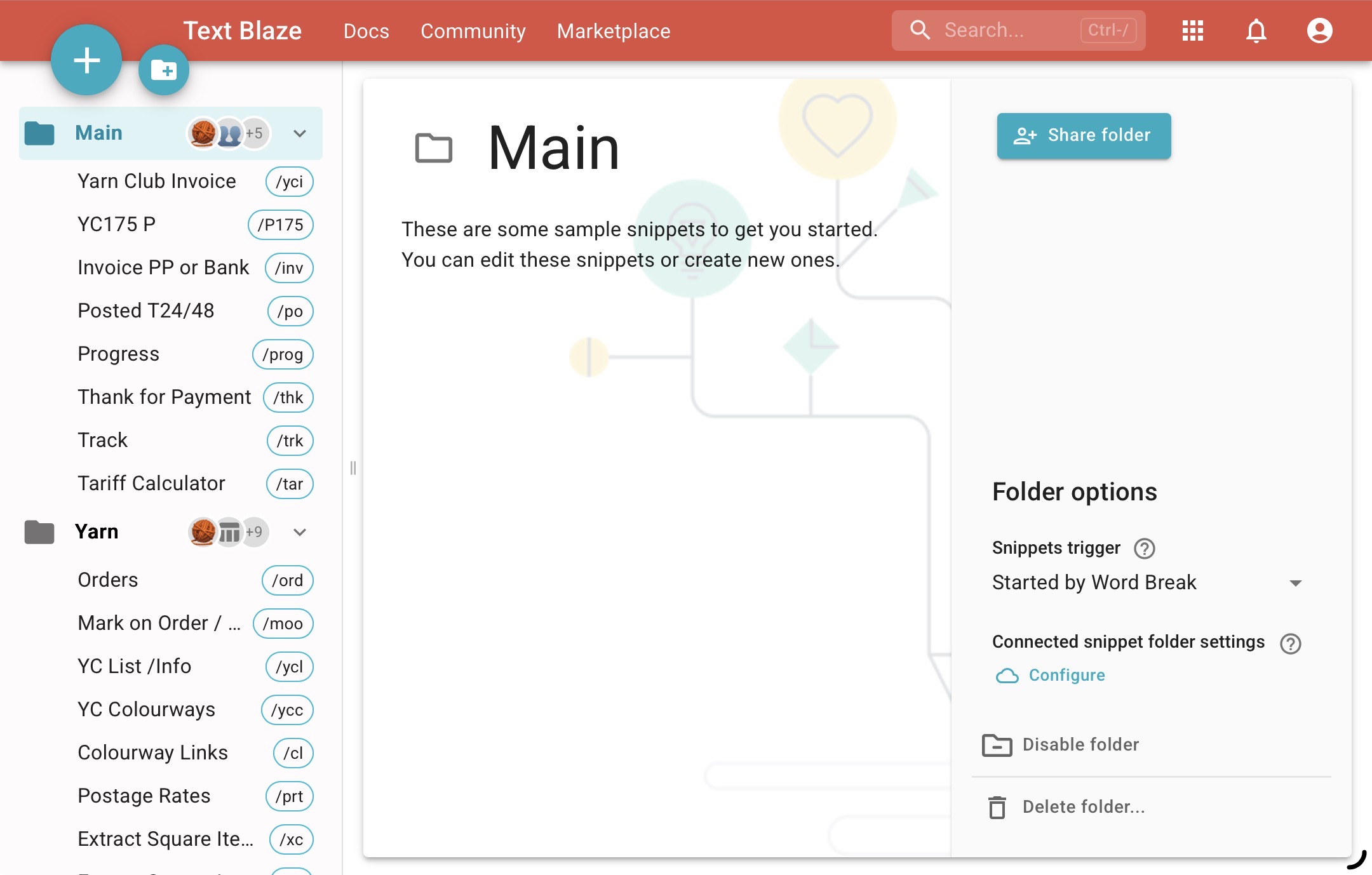1372x875 pixels.
Task: Open the Marketplace link
Action: click(x=614, y=30)
